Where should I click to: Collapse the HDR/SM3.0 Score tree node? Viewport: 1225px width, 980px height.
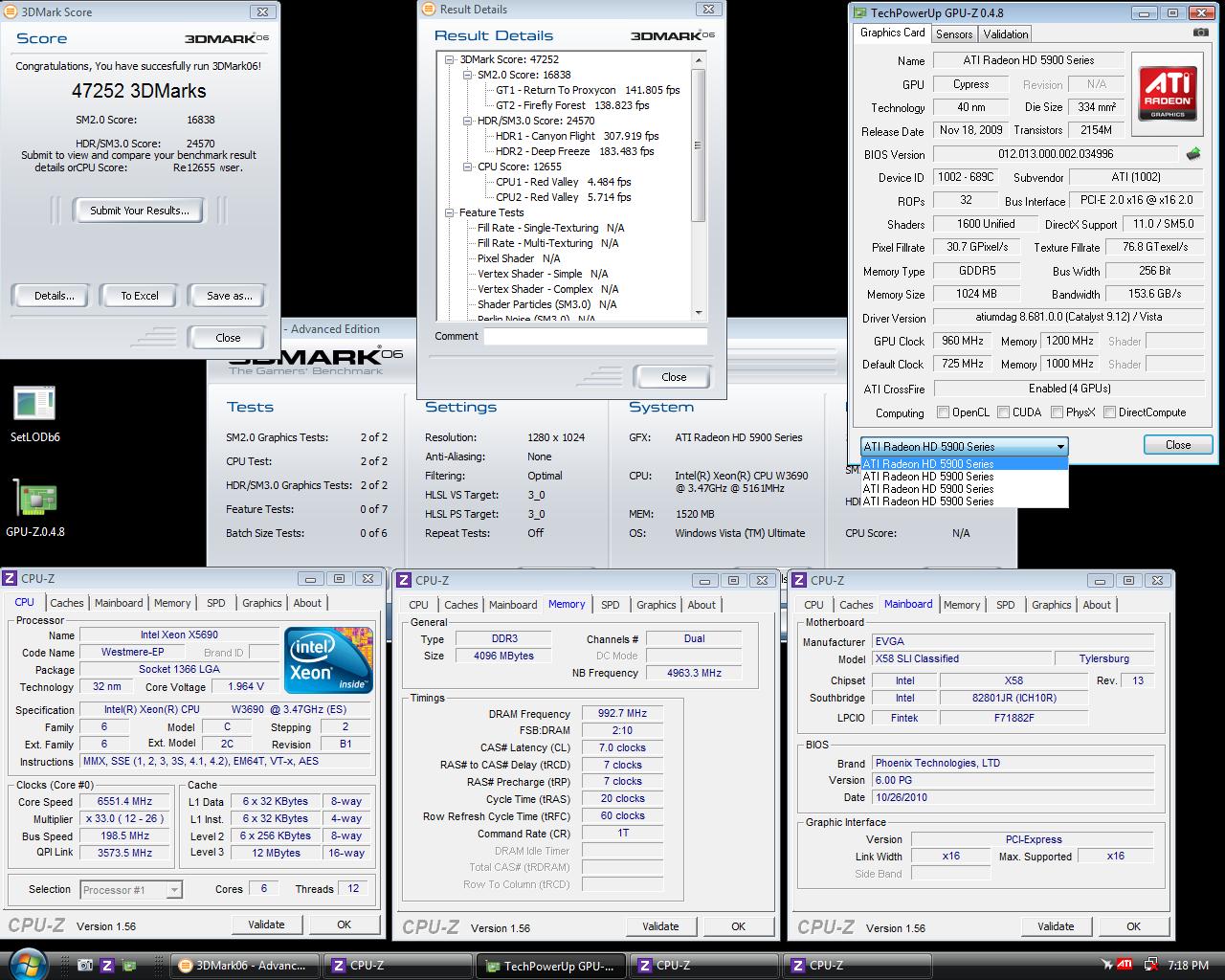pyautogui.click(x=468, y=121)
